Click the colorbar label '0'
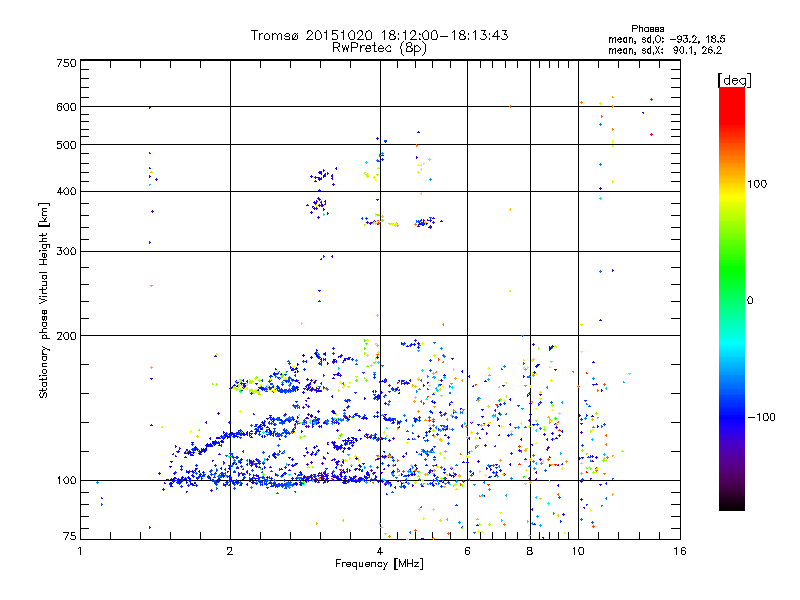The height and width of the screenshot is (600, 800). pos(750,300)
